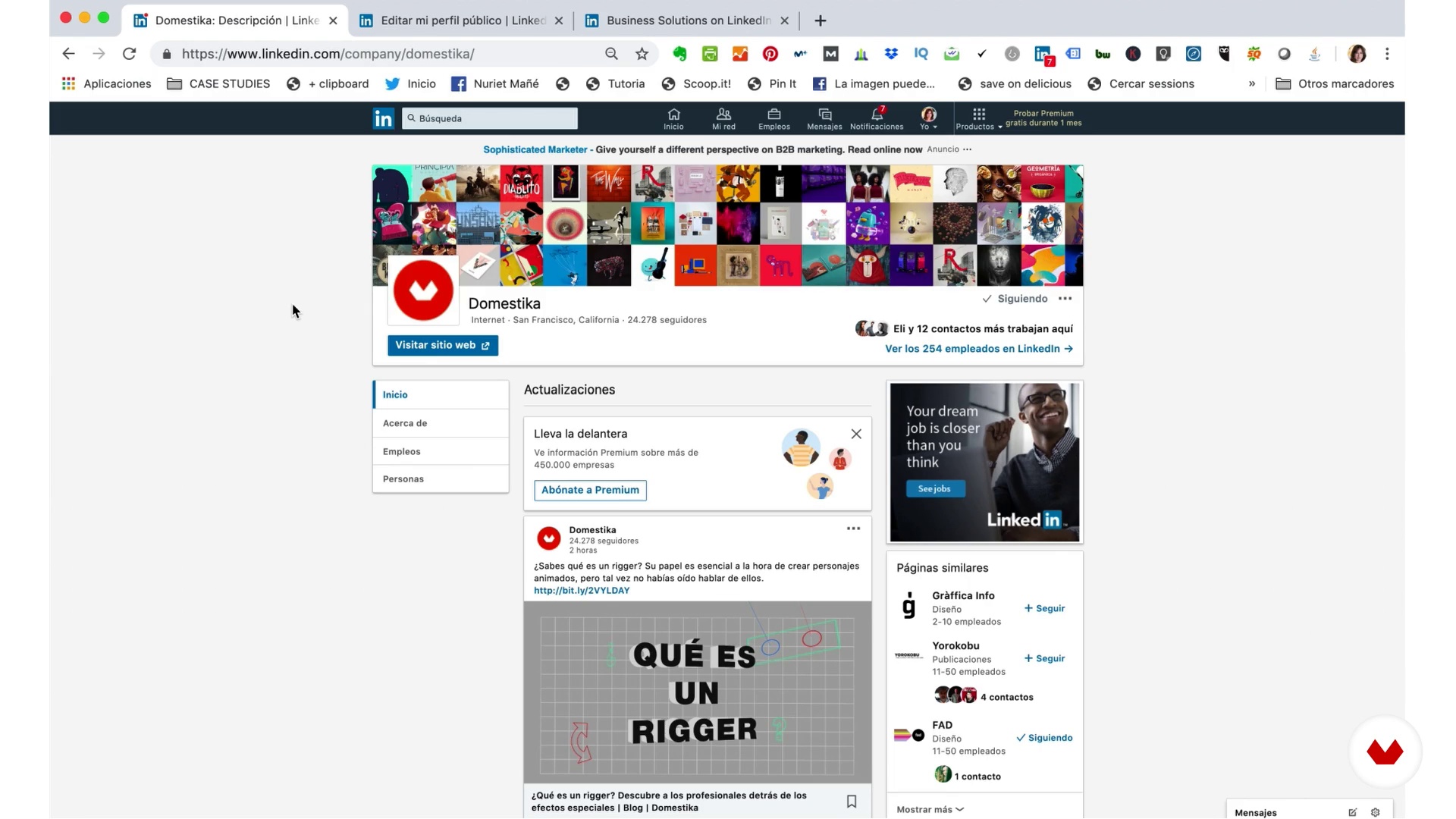Open Notificaciones bell icon
The width and height of the screenshot is (1456, 819).
[x=877, y=118]
